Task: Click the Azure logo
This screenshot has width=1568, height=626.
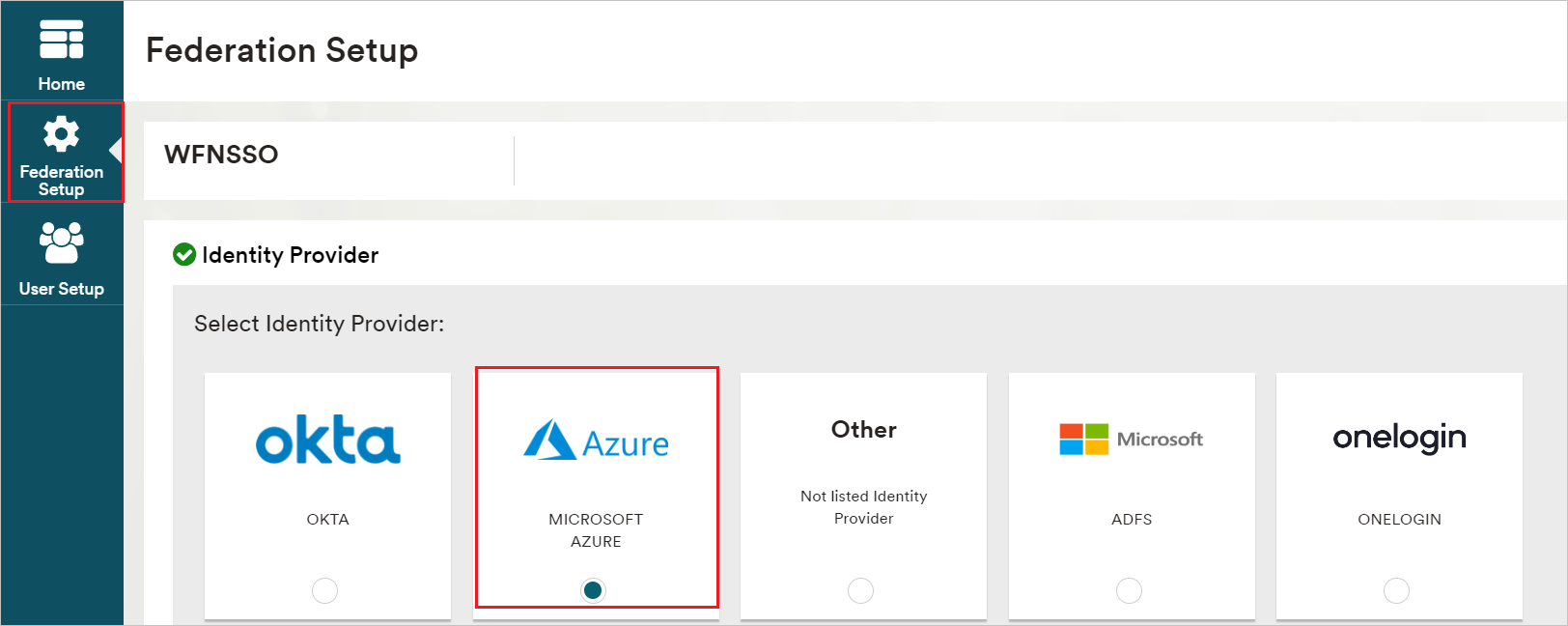Action: [x=596, y=441]
